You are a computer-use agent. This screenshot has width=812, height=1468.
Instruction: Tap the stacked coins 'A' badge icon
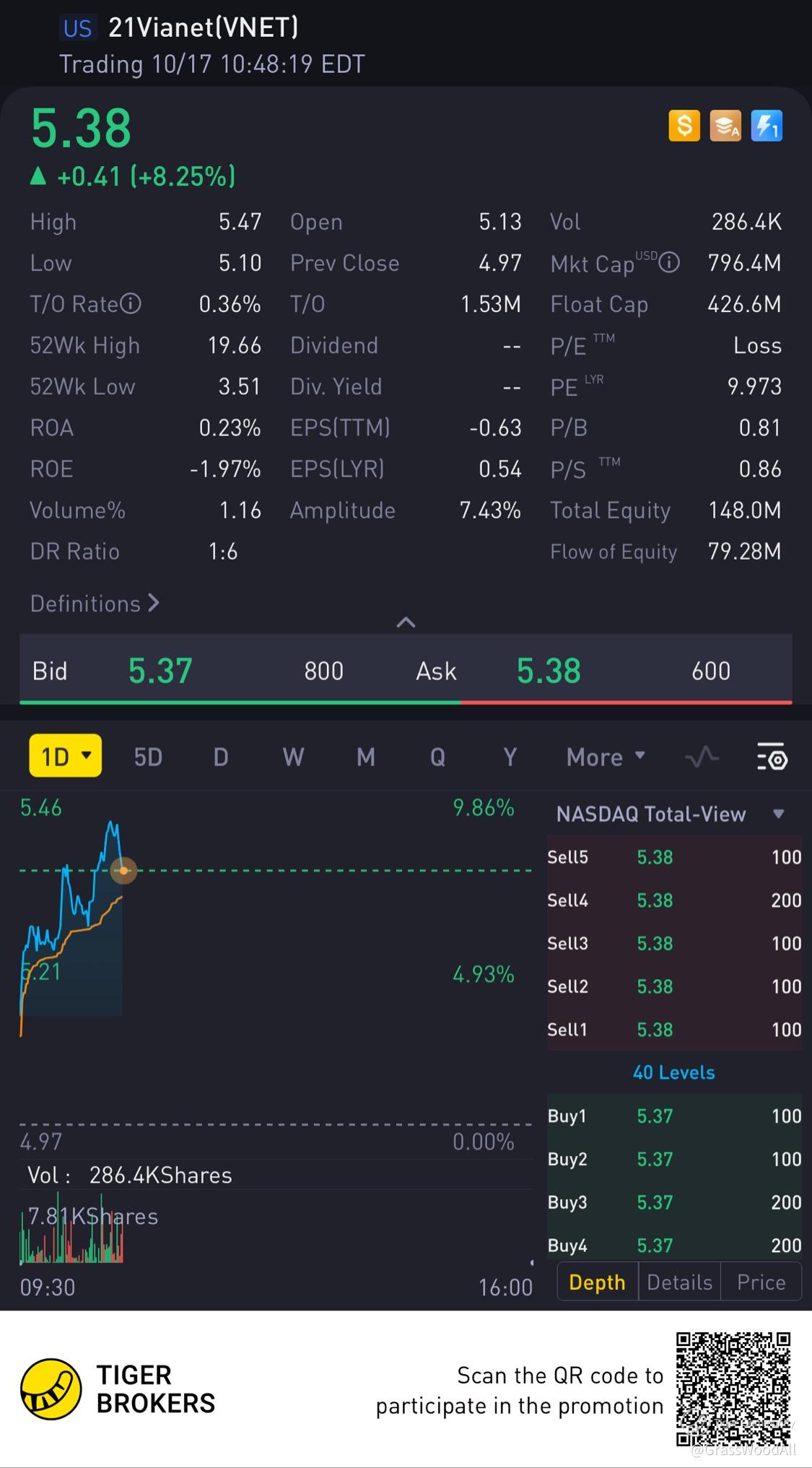(725, 126)
